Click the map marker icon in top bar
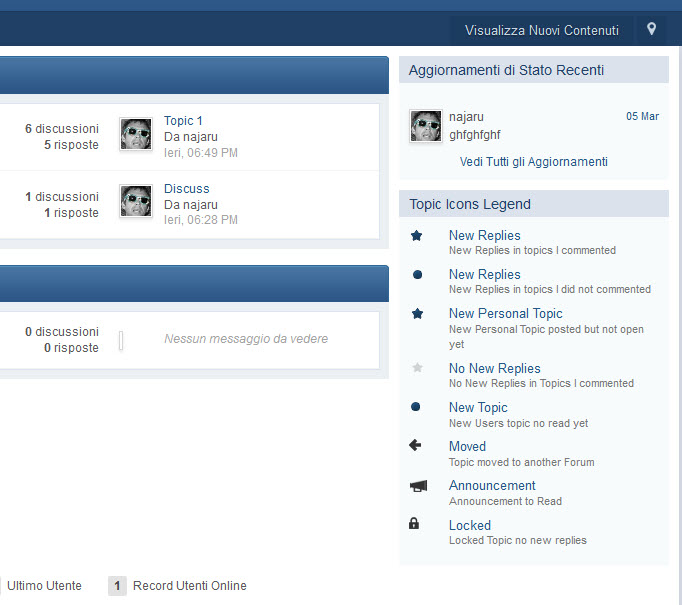This screenshot has height=605, width=682. [x=651, y=29]
